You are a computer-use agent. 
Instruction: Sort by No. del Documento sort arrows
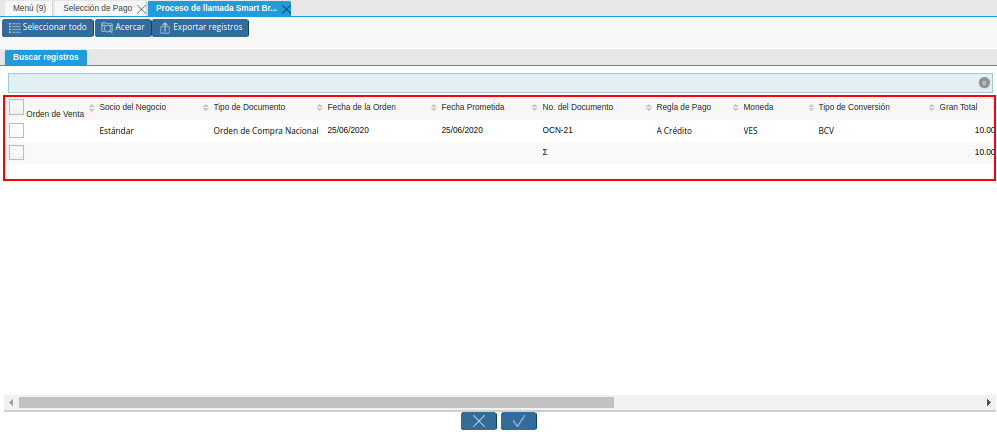649,107
